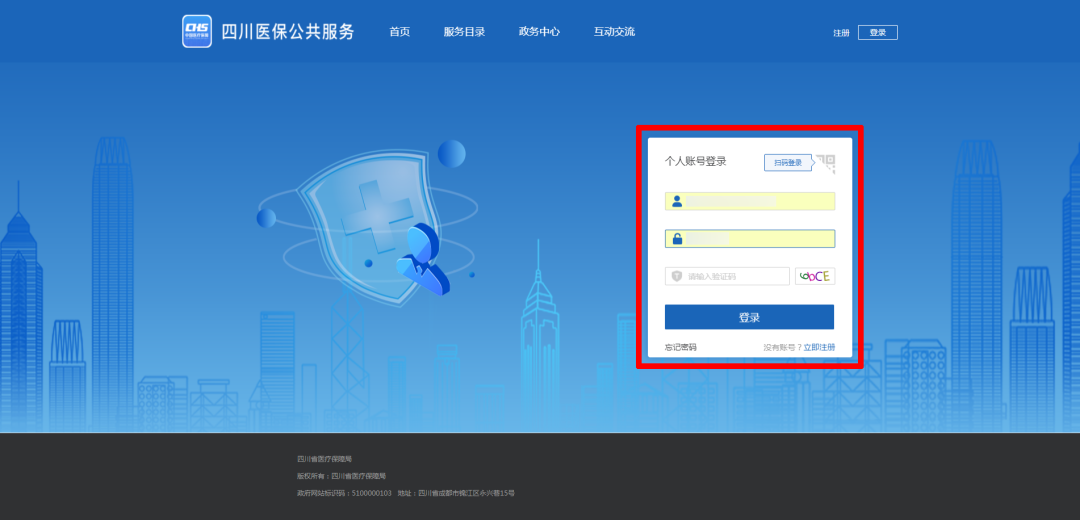The width and height of the screenshot is (1080, 520).
Task: Click the blue 登录 submit button
Action: pyautogui.click(x=749, y=318)
